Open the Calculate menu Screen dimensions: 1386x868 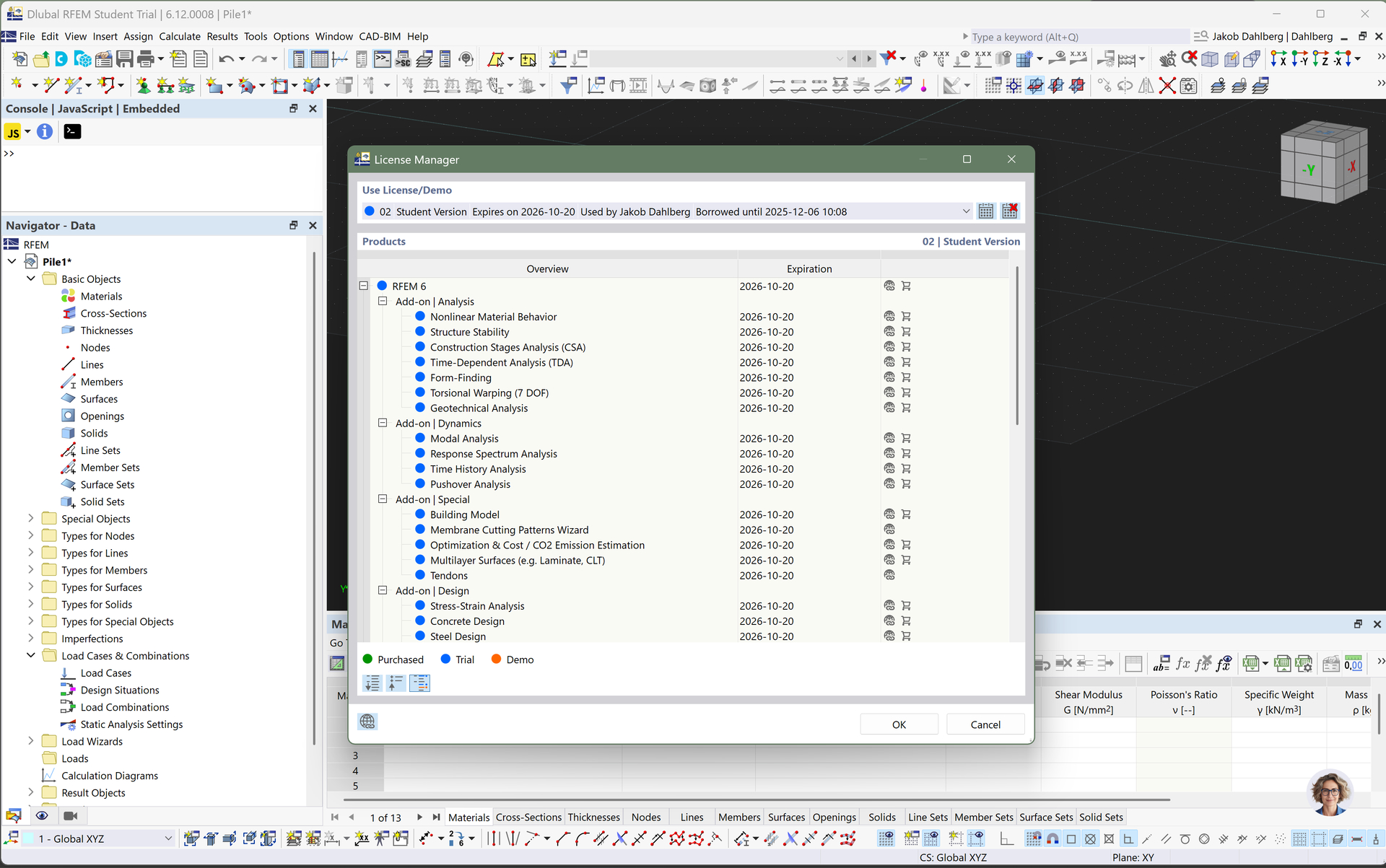[179, 36]
